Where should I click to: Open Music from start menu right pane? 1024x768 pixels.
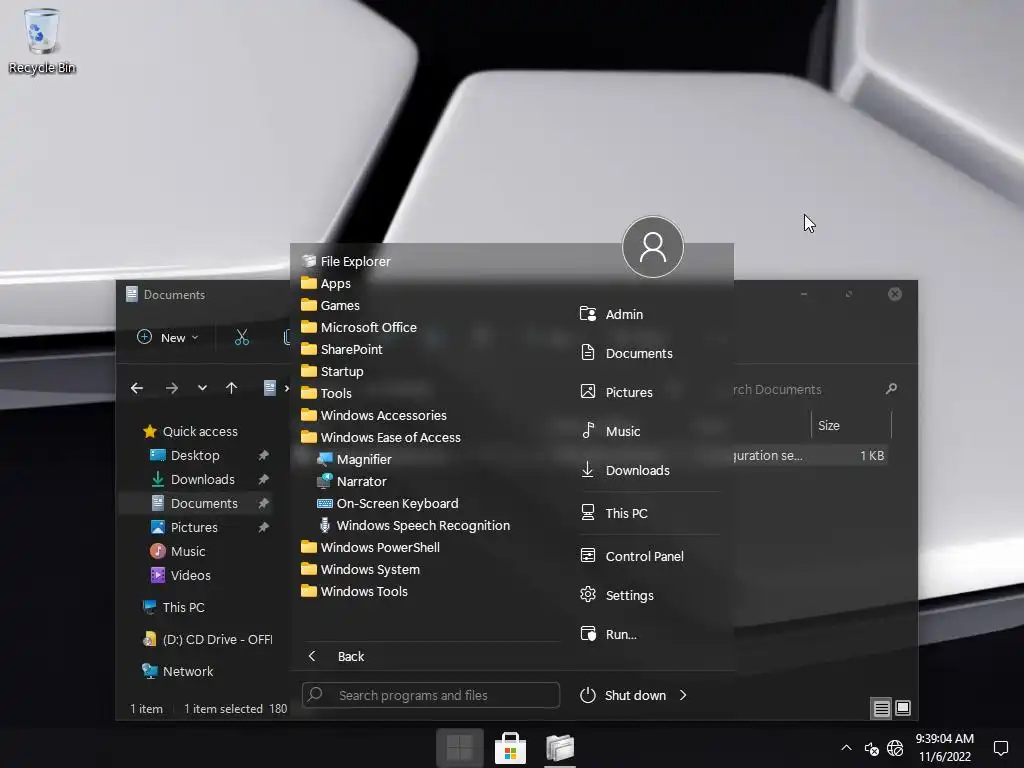611,431
